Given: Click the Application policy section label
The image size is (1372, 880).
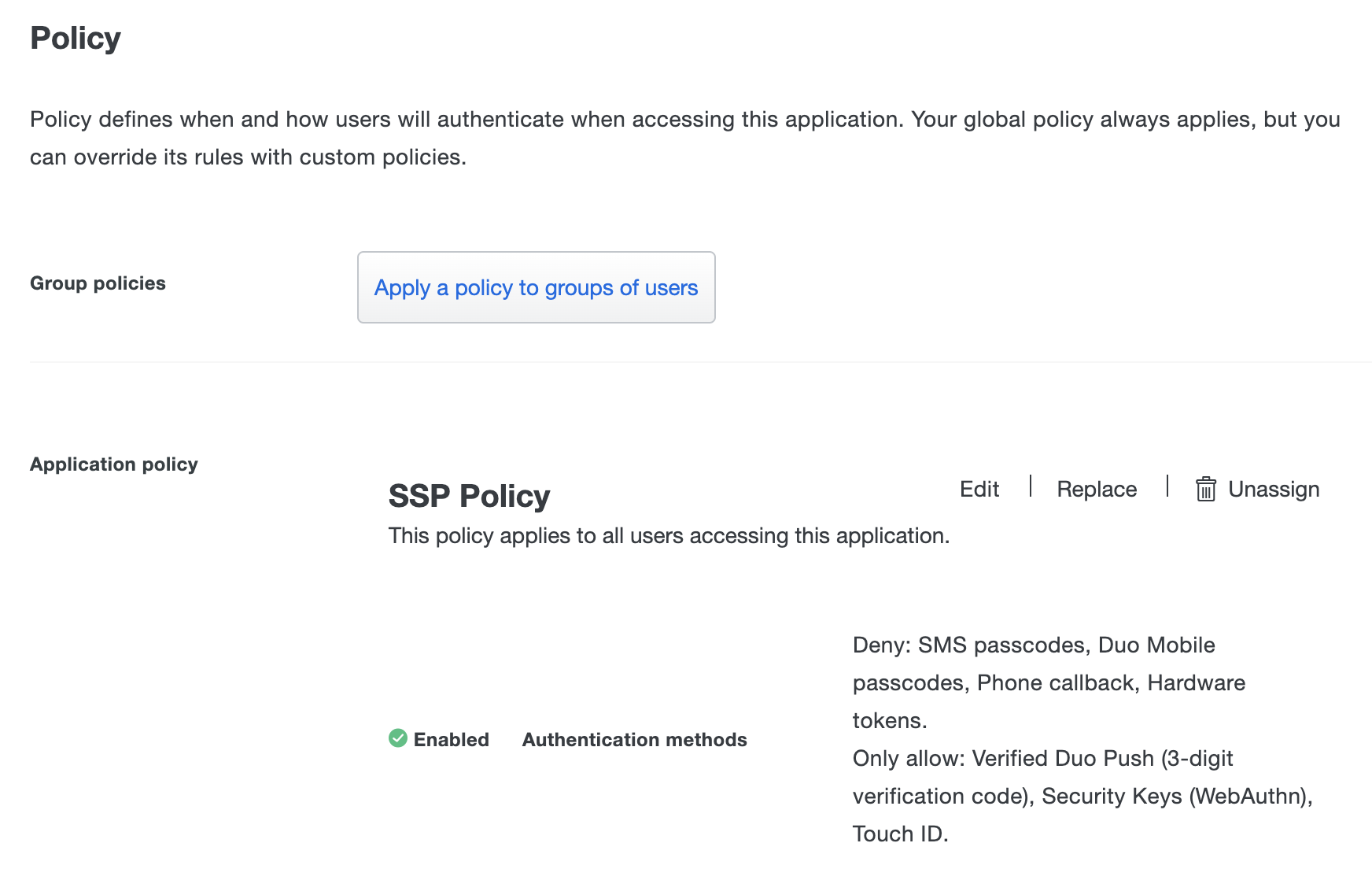Looking at the screenshot, I should click(x=113, y=464).
